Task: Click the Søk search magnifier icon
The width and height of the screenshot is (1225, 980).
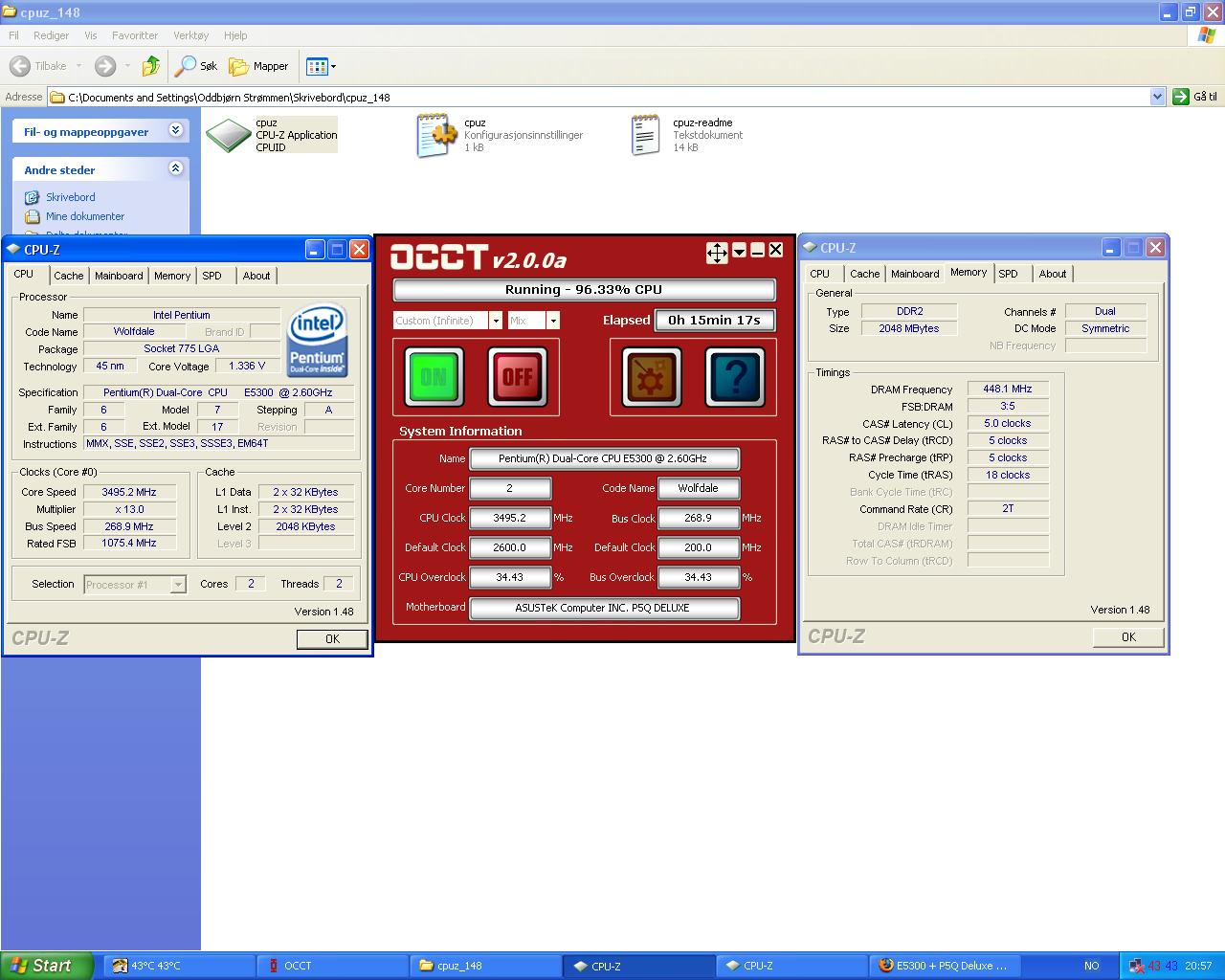Action: tap(185, 66)
